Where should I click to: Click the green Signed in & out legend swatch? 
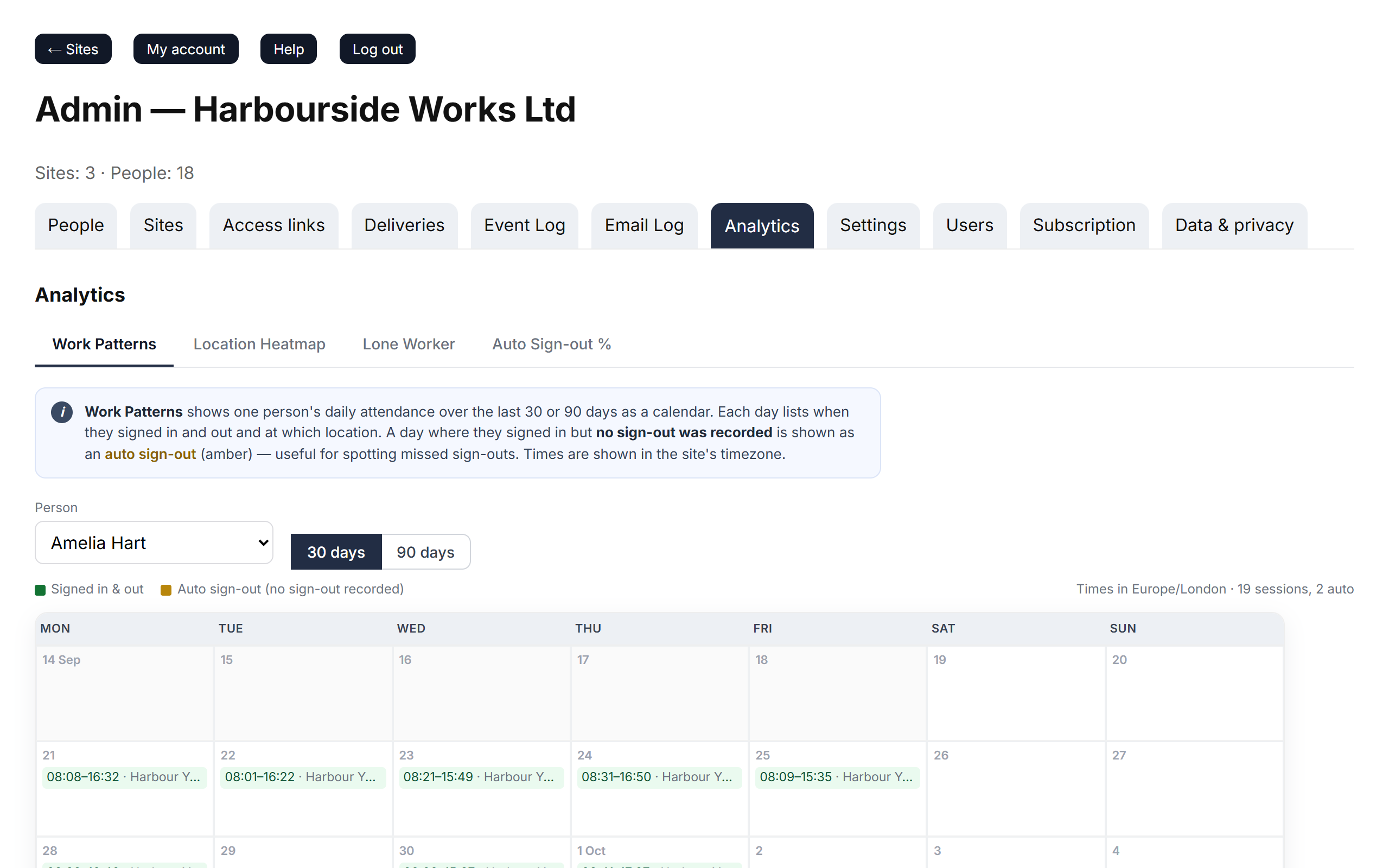point(40,590)
